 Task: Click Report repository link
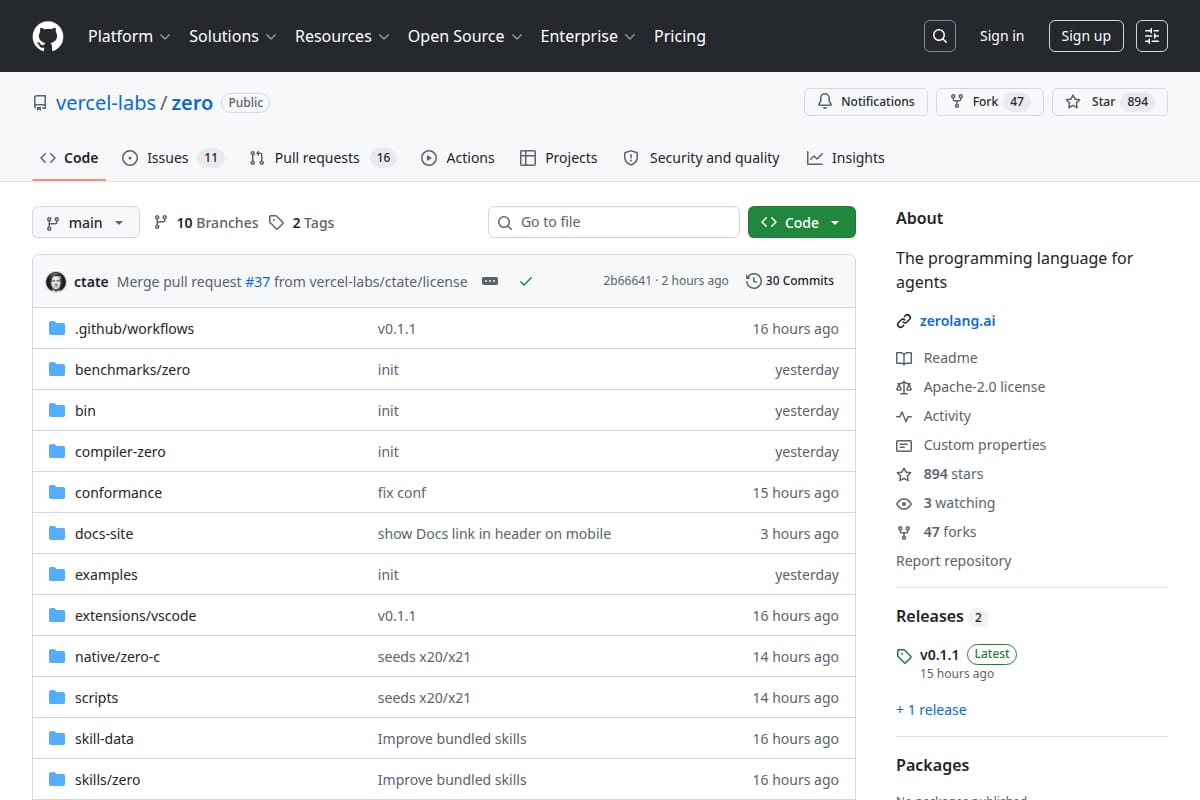(x=954, y=561)
